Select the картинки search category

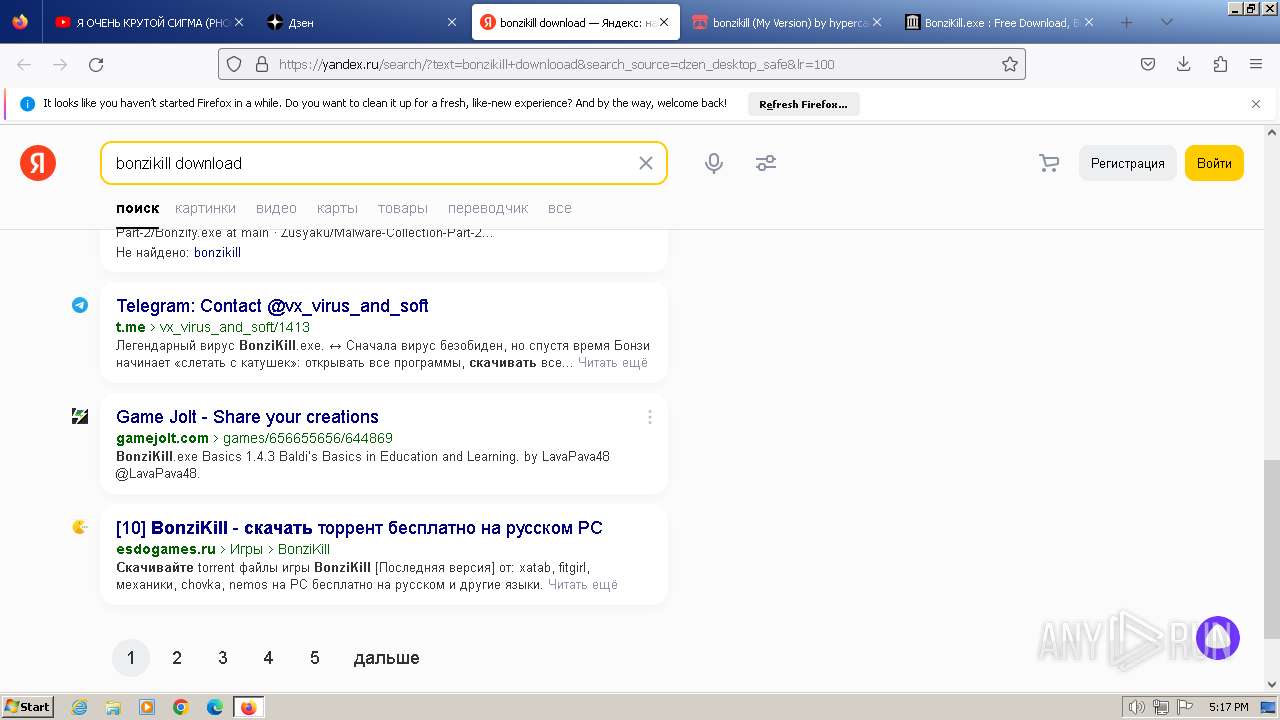[205, 208]
